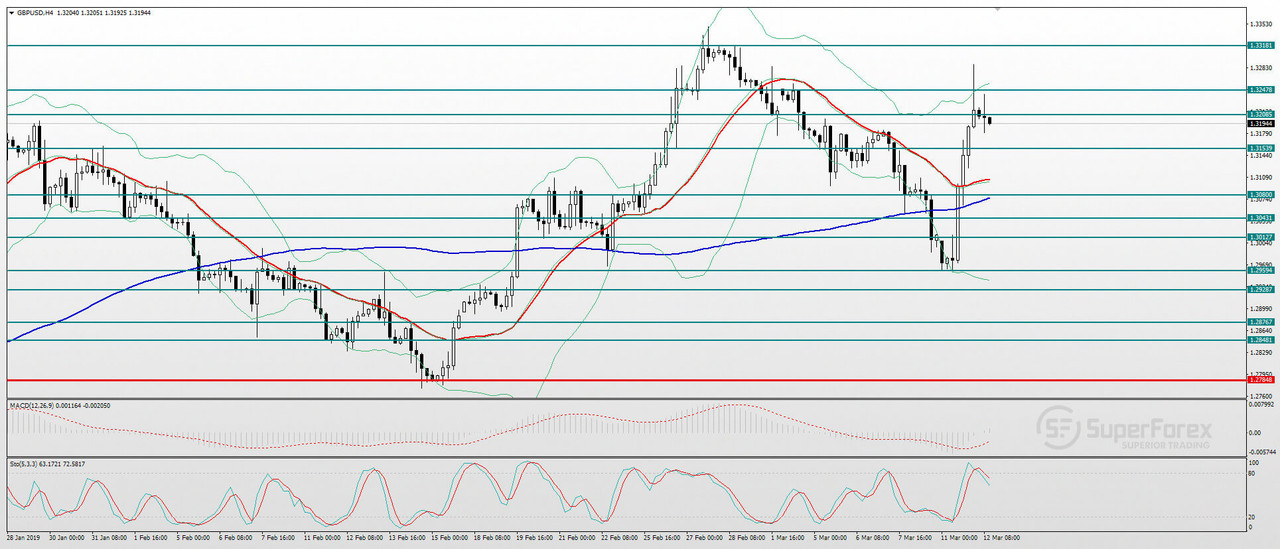Click the chart shift triangle marker at top
This screenshot has height=549, width=1280.
(x=996, y=8)
